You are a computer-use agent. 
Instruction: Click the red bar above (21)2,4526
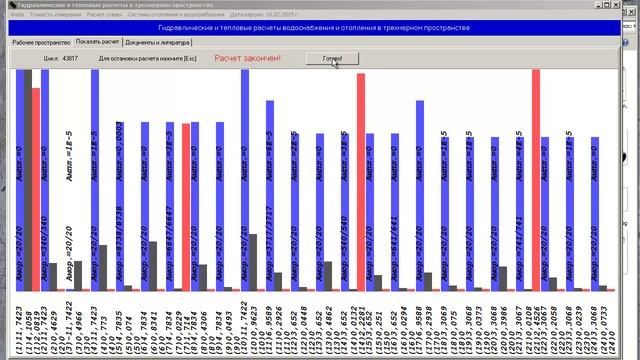click(x=536, y=180)
